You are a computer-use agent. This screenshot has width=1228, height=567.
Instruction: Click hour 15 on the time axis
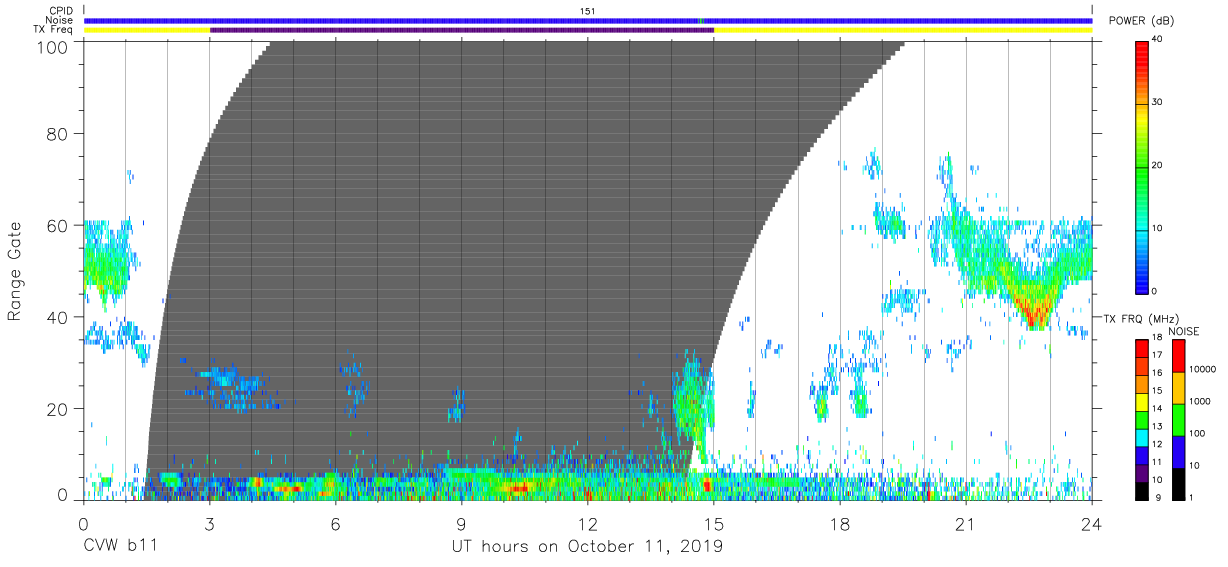714,523
